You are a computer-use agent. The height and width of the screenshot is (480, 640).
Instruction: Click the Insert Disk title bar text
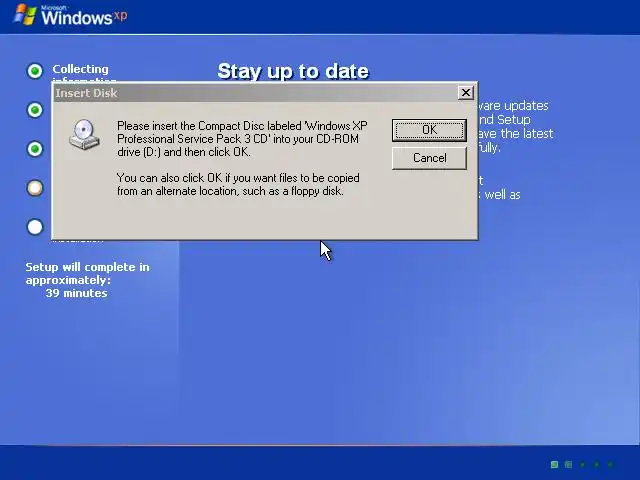(x=87, y=93)
